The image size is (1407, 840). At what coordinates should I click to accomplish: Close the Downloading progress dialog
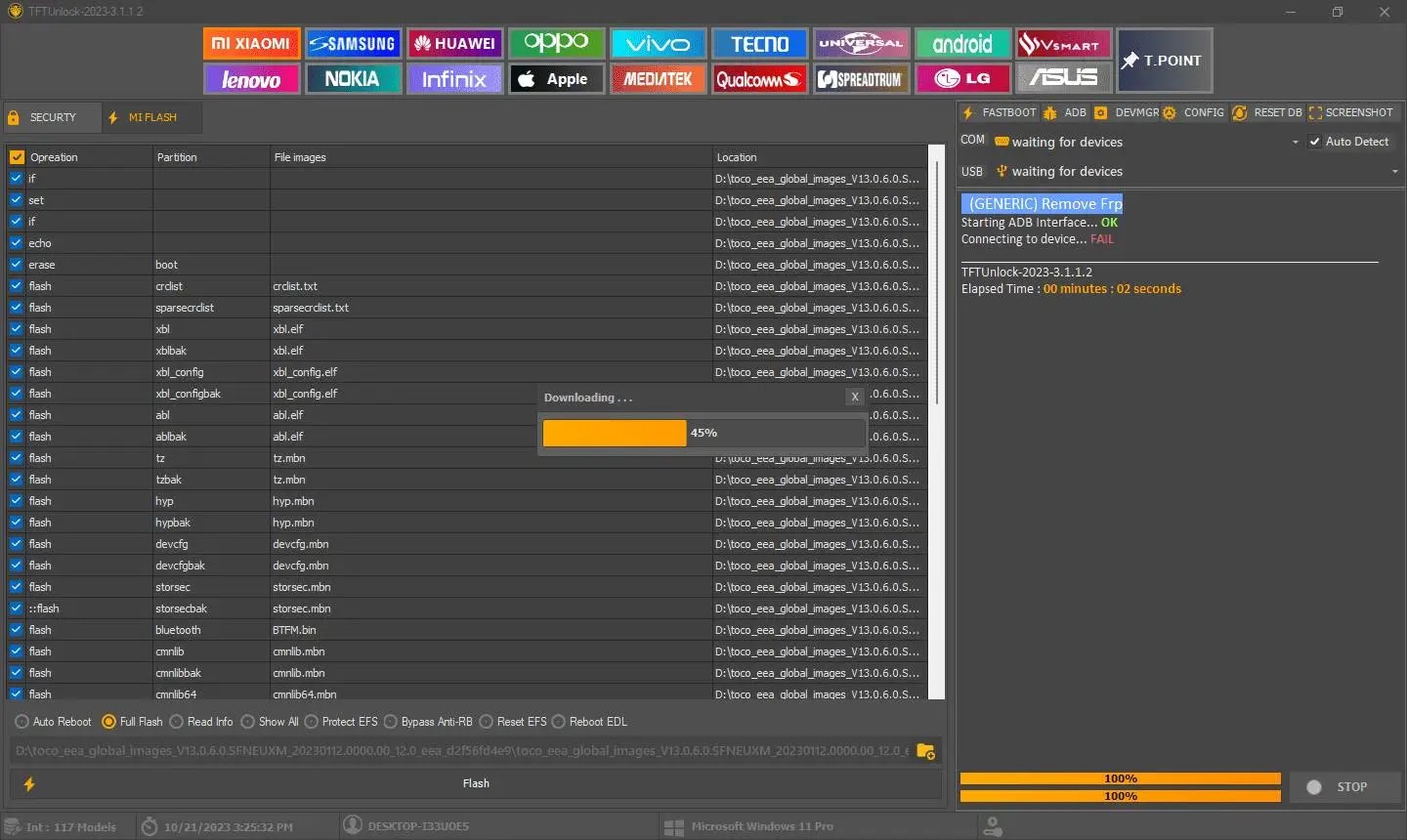pos(854,397)
